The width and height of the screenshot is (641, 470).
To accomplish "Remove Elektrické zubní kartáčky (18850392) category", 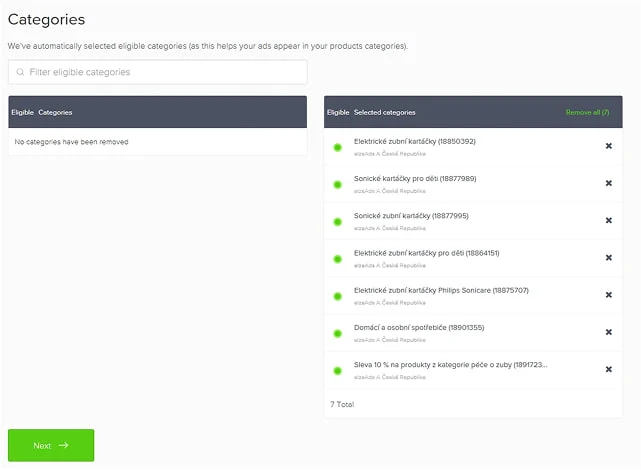I will click(608, 146).
